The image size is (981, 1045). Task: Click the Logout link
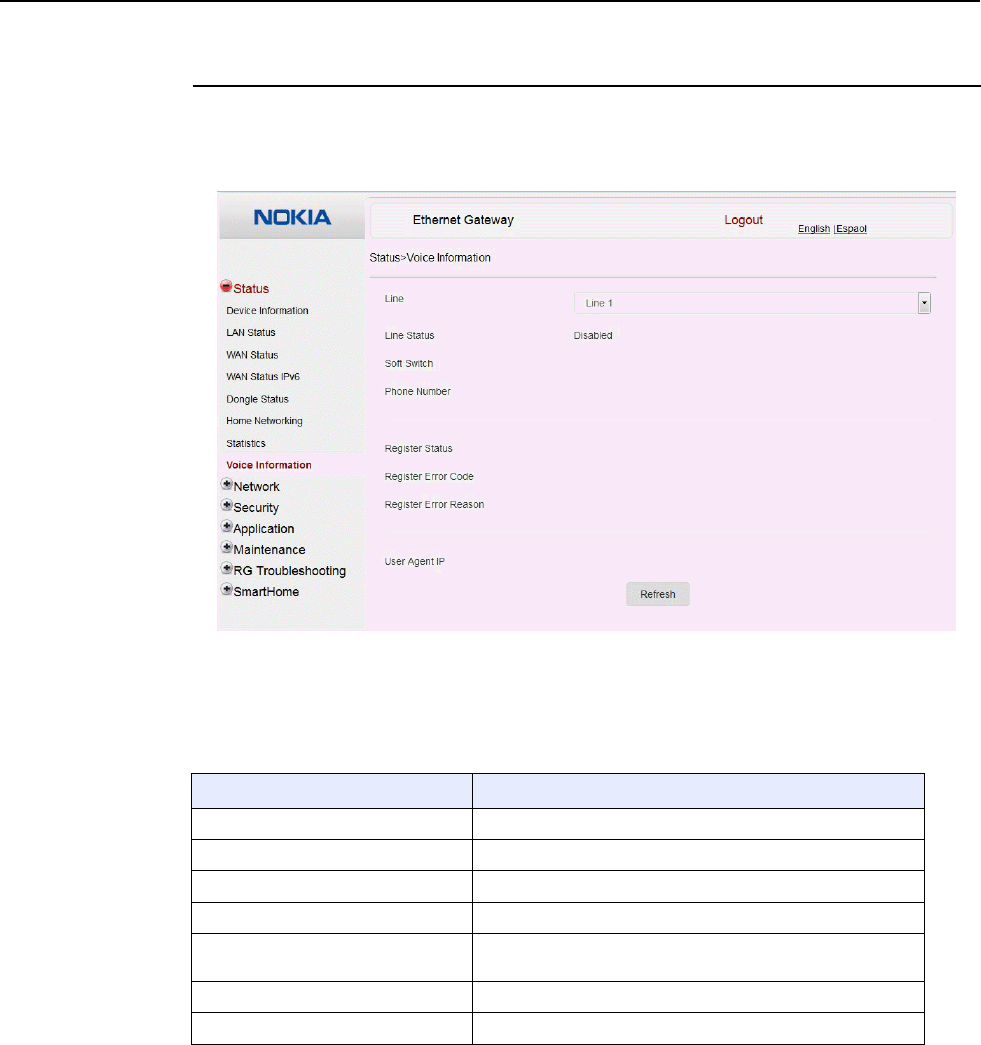coord(744,220)
